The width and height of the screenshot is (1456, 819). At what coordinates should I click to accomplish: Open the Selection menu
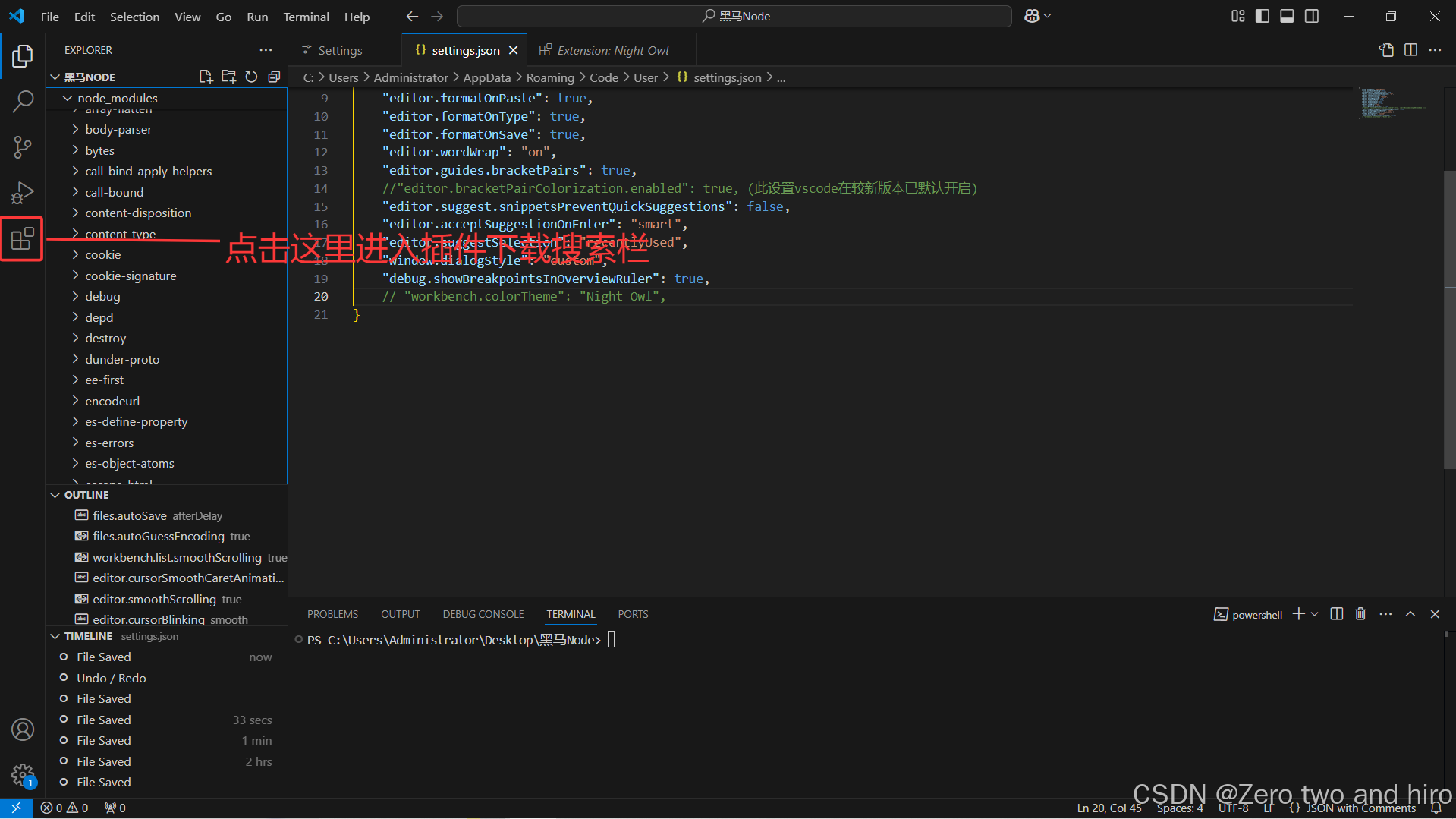[134, 16]
